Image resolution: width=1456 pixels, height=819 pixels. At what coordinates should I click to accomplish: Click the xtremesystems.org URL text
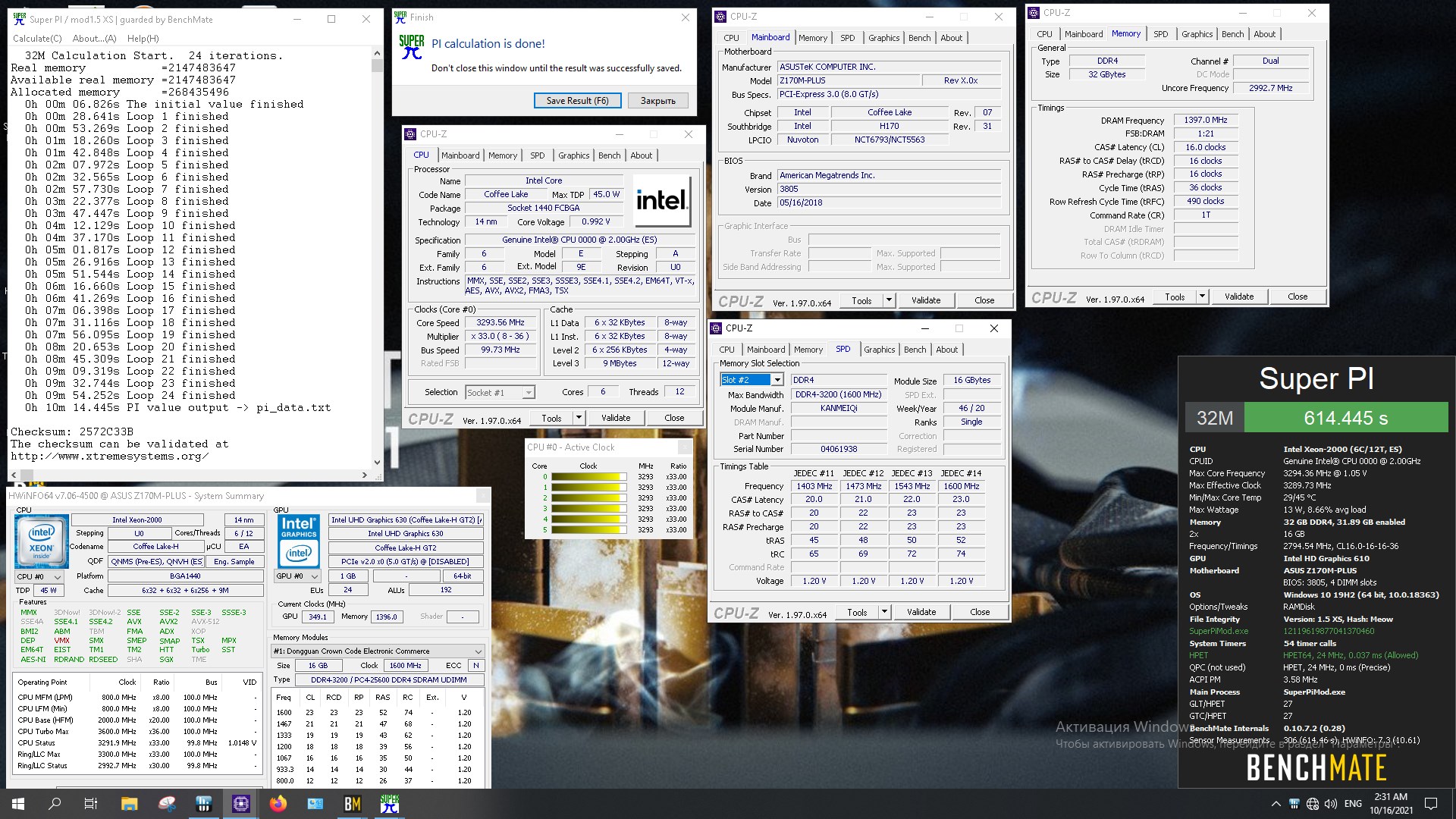click(x=109, y=457)
